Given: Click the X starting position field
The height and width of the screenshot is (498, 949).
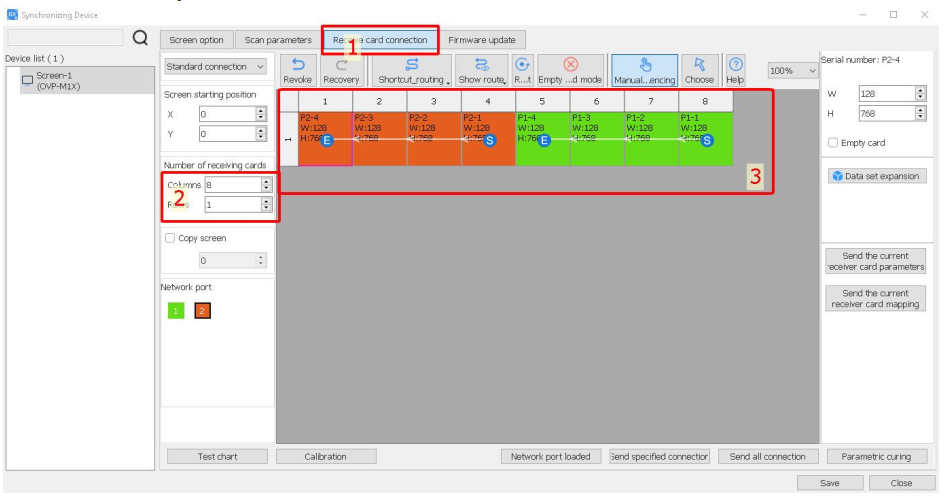Looking at the screenshot, I should point(228,114).
